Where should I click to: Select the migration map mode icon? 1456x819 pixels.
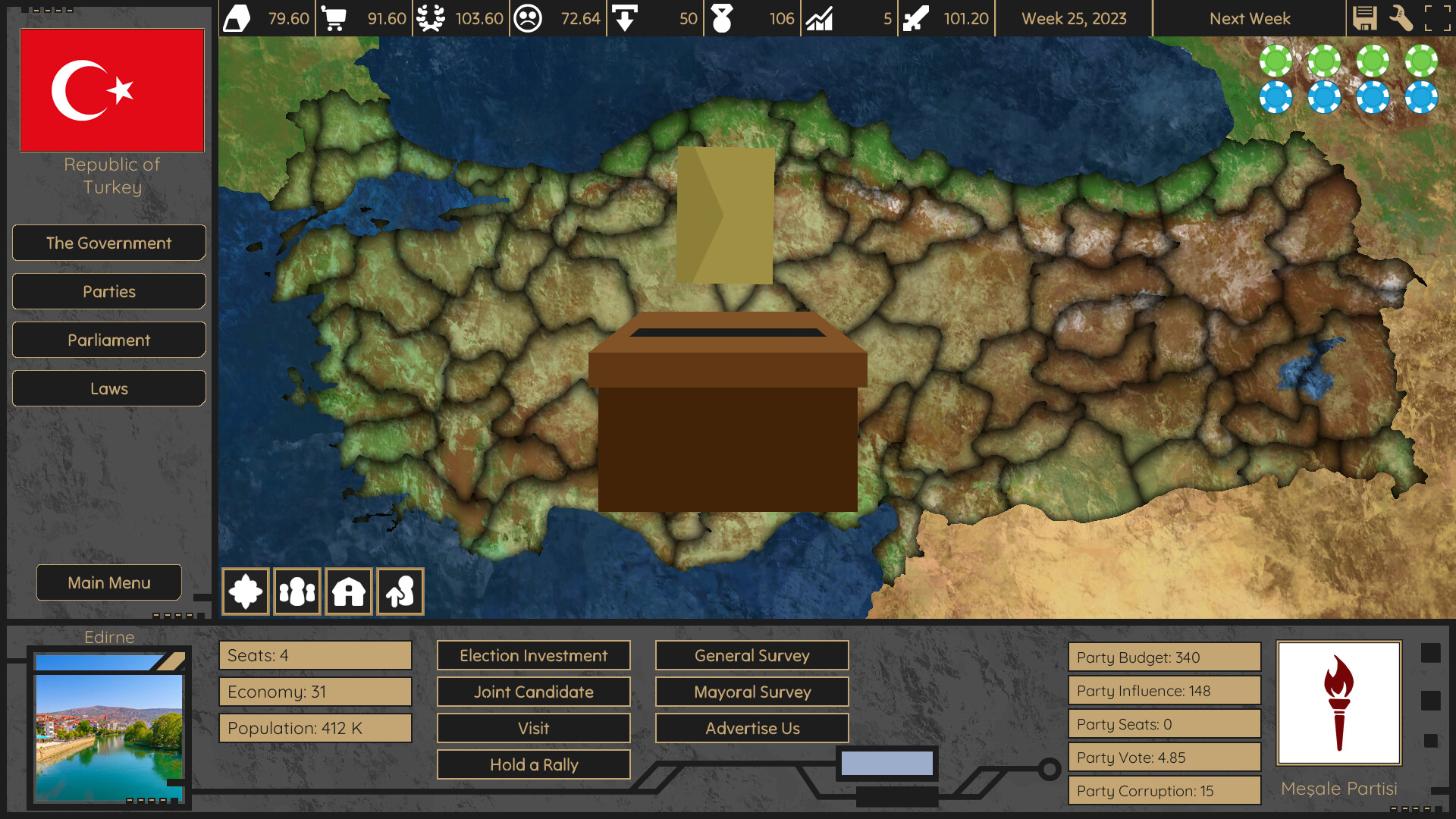click(400, 591)
